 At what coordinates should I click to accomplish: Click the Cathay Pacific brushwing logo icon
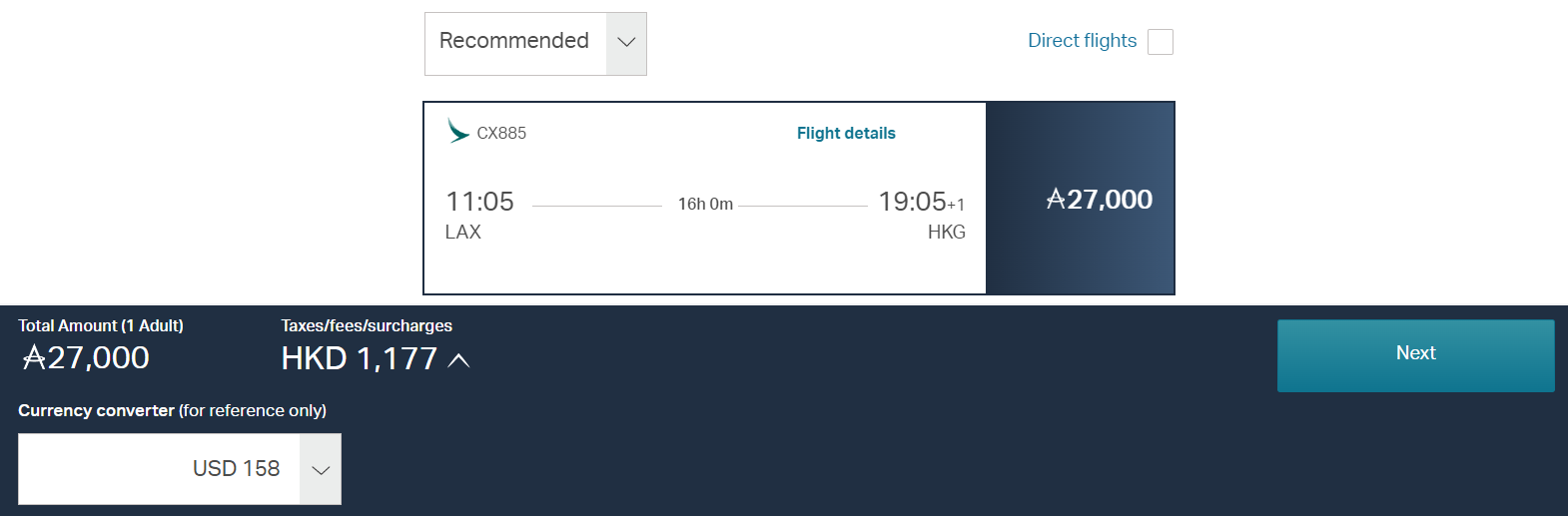tap(458, 131)
